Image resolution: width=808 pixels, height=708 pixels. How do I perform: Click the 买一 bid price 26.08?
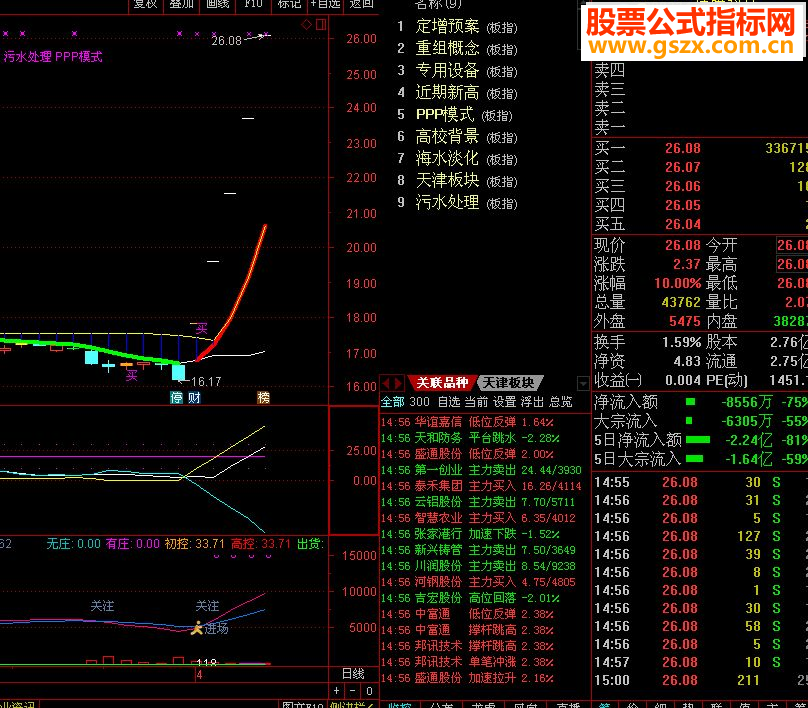coord(683,148)
